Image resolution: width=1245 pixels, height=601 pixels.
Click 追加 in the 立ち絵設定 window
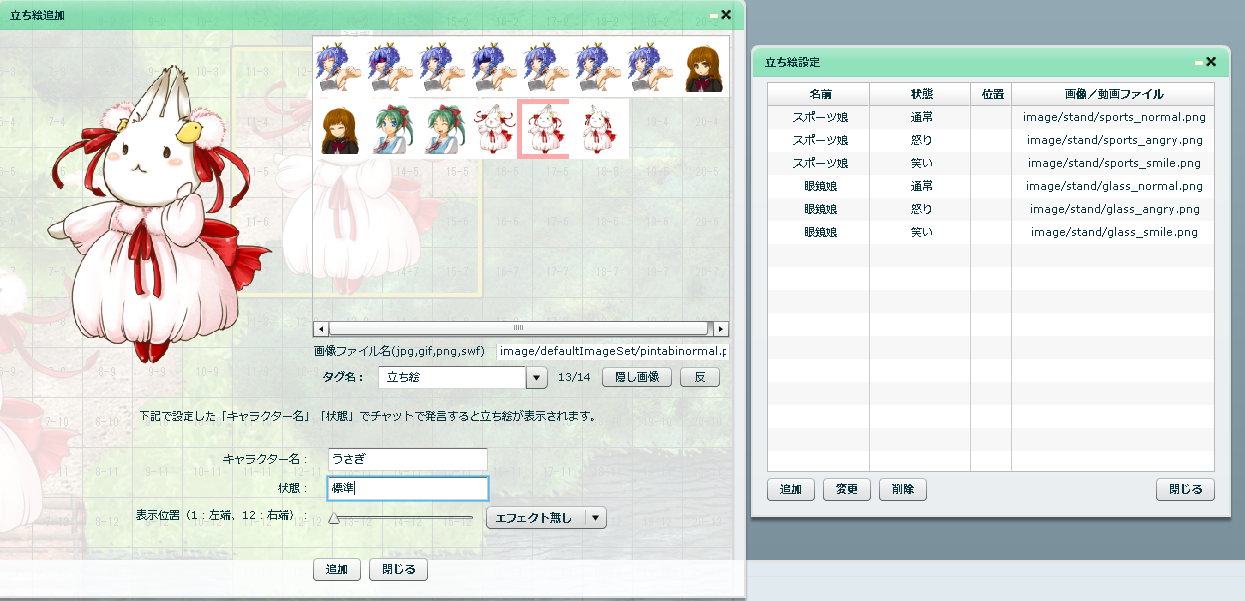click(791, 490)
